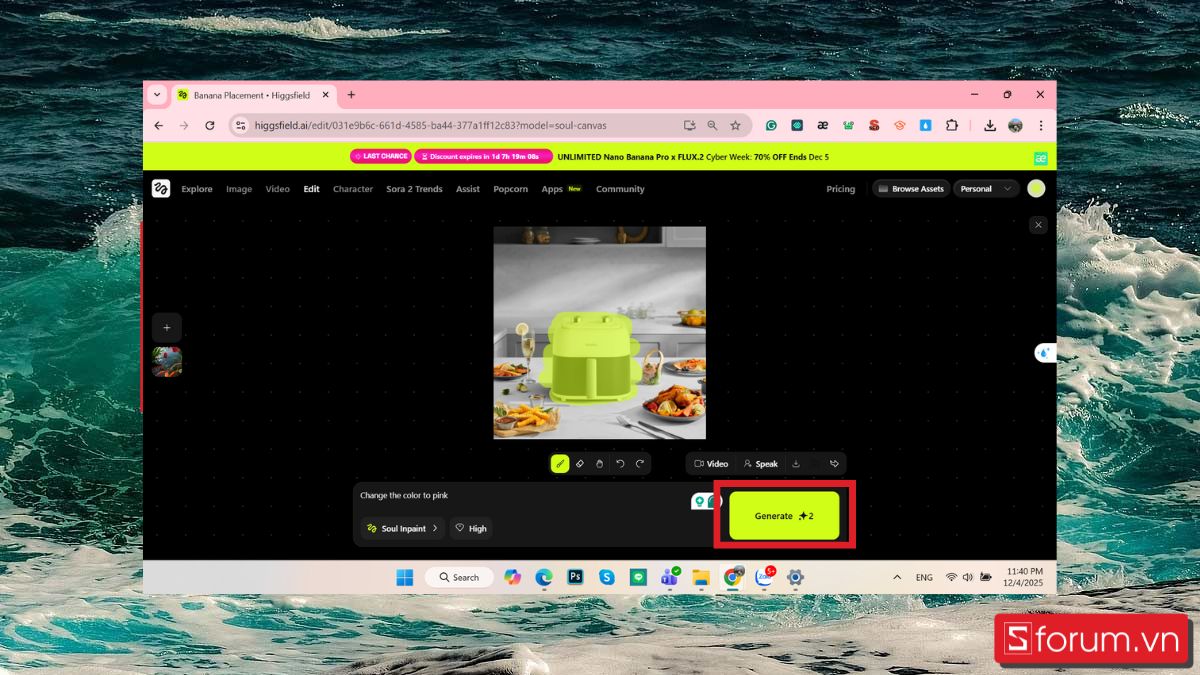This screenshot has width=1200, height=675.
Task: Bookmark this page with star icon
Action: [735, 125]
